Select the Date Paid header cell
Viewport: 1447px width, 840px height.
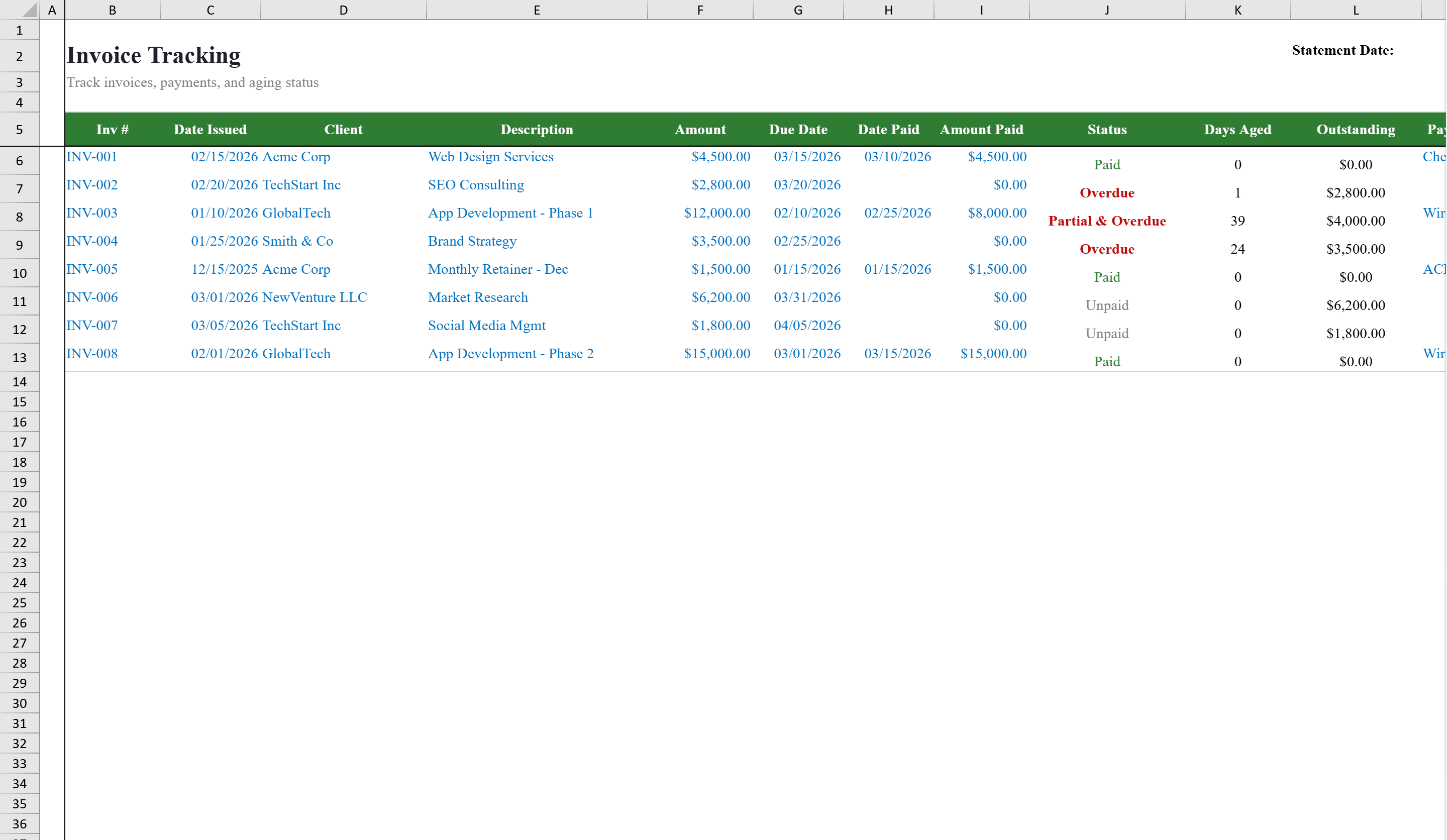(x=888, y=129)
